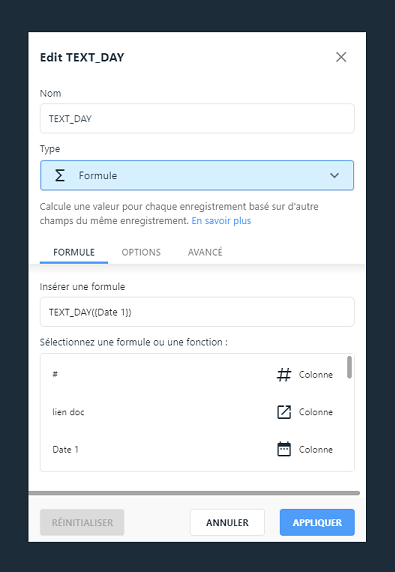Image resolution: width=395 pixels, height=572 pixels.
Task: Click the hash column type icon
Action: pyautogui.click(x=284, y=375)
